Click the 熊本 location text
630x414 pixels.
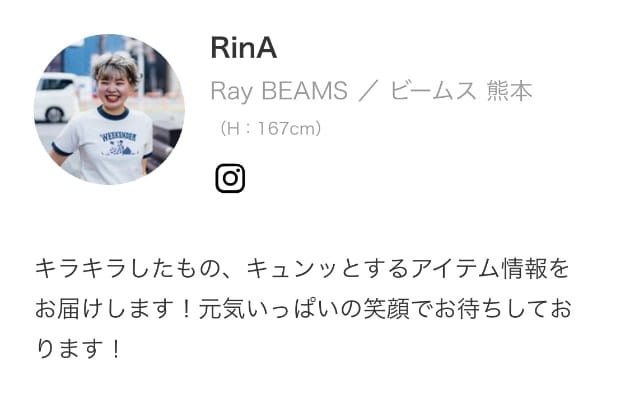pos(510,90)
